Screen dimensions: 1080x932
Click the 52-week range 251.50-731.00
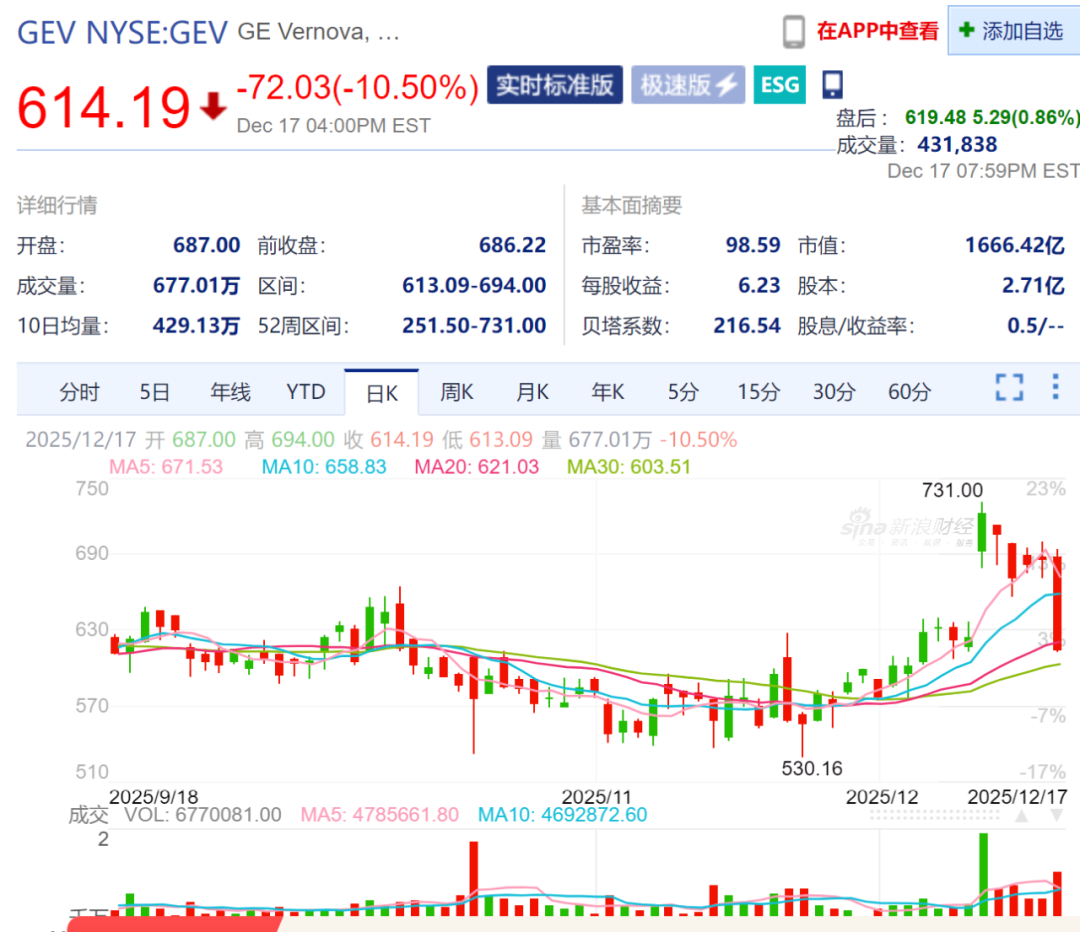(x=474, y=325)
